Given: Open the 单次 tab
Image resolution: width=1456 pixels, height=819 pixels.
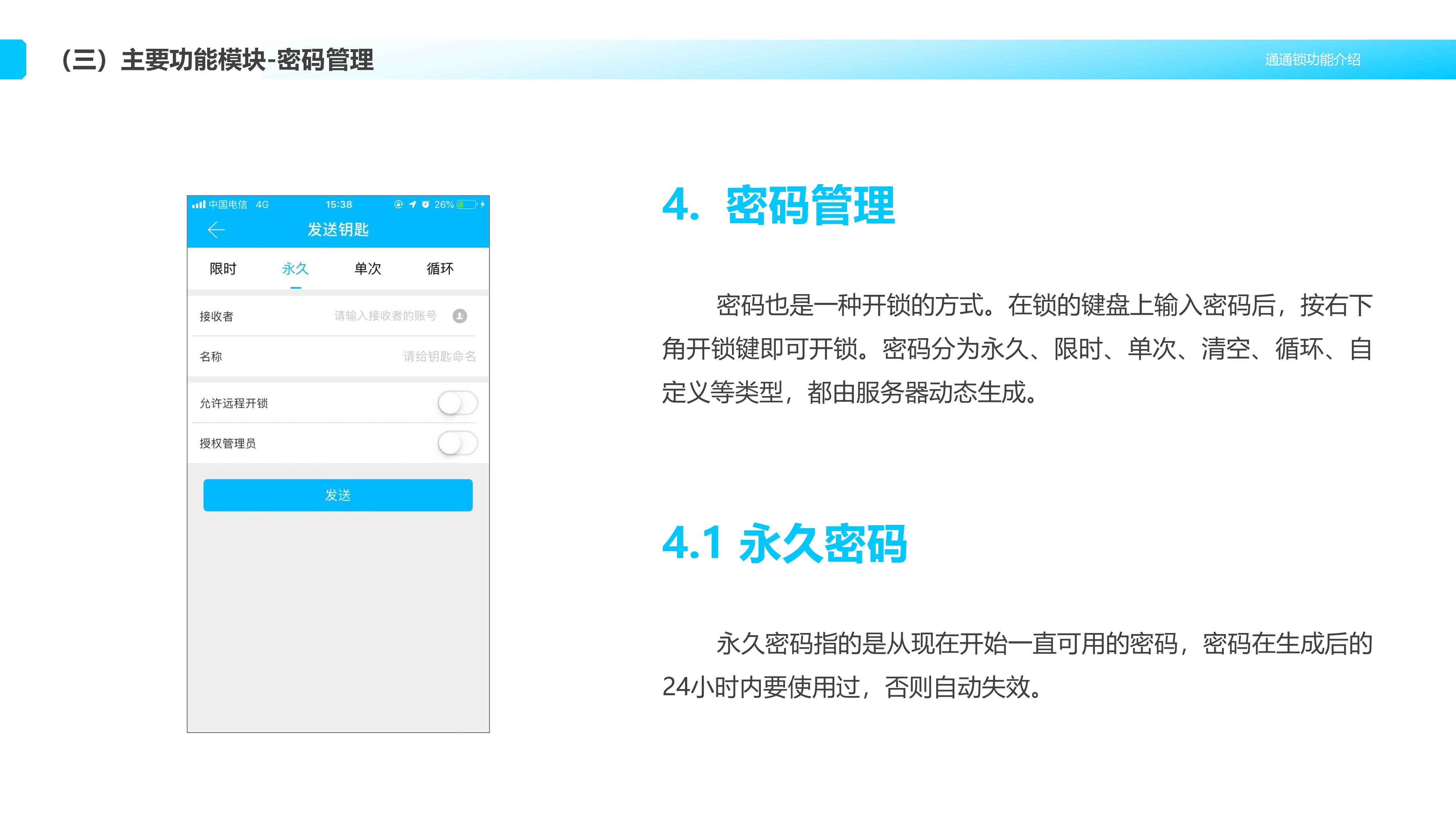Looking at the screenshot, I should pos(367,269).
